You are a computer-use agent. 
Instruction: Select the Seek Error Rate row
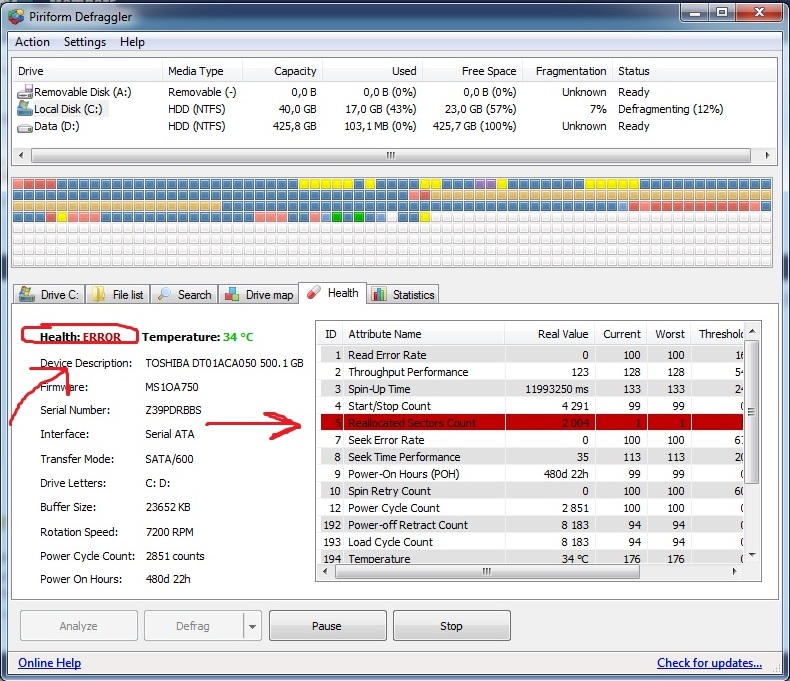[x=532, y=440]
